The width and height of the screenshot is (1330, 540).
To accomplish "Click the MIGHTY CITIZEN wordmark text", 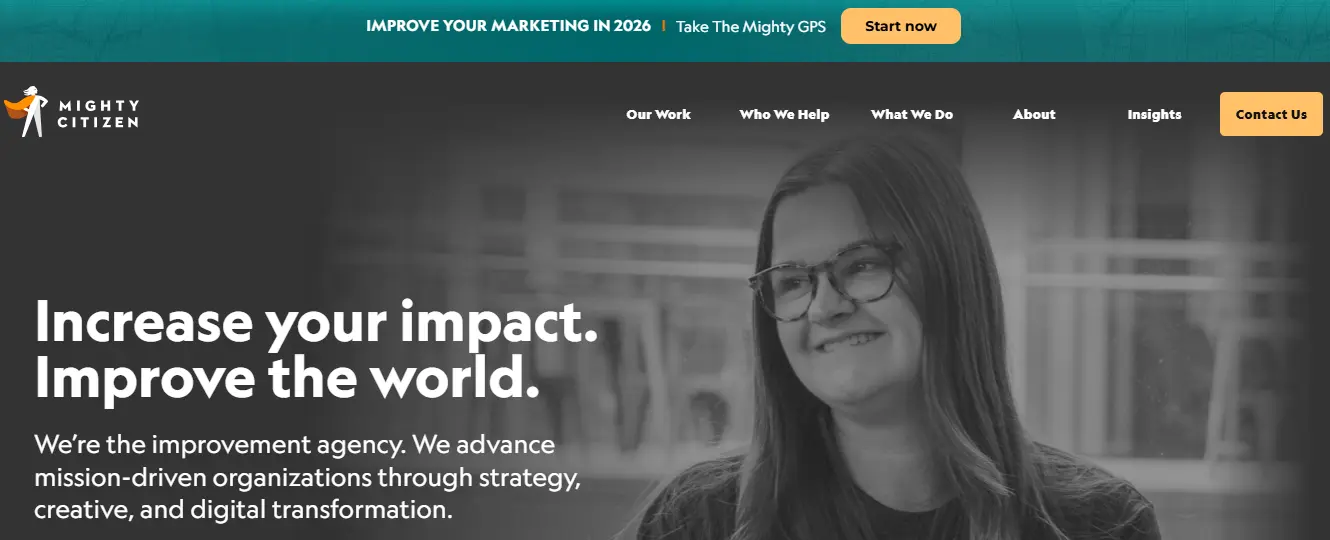I will (x=98, y=114).
